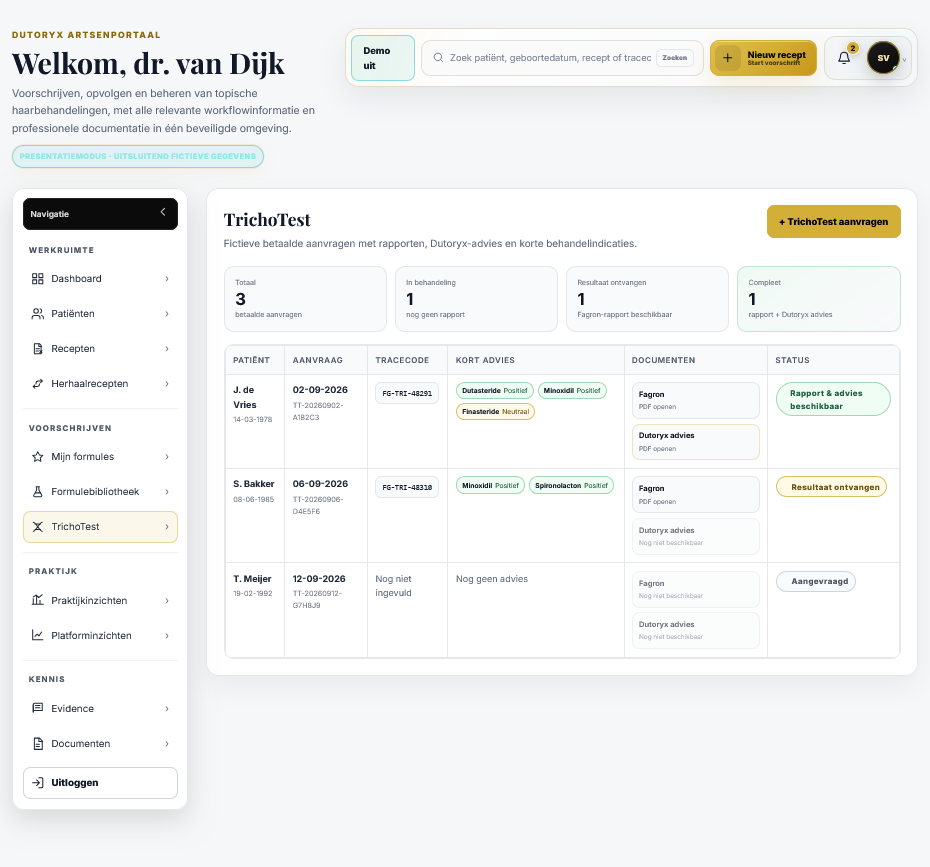Click tracecode FG-TRI-48291
Image resolution: width=930 pixels, height=867 pixels.
coord(407,393)
